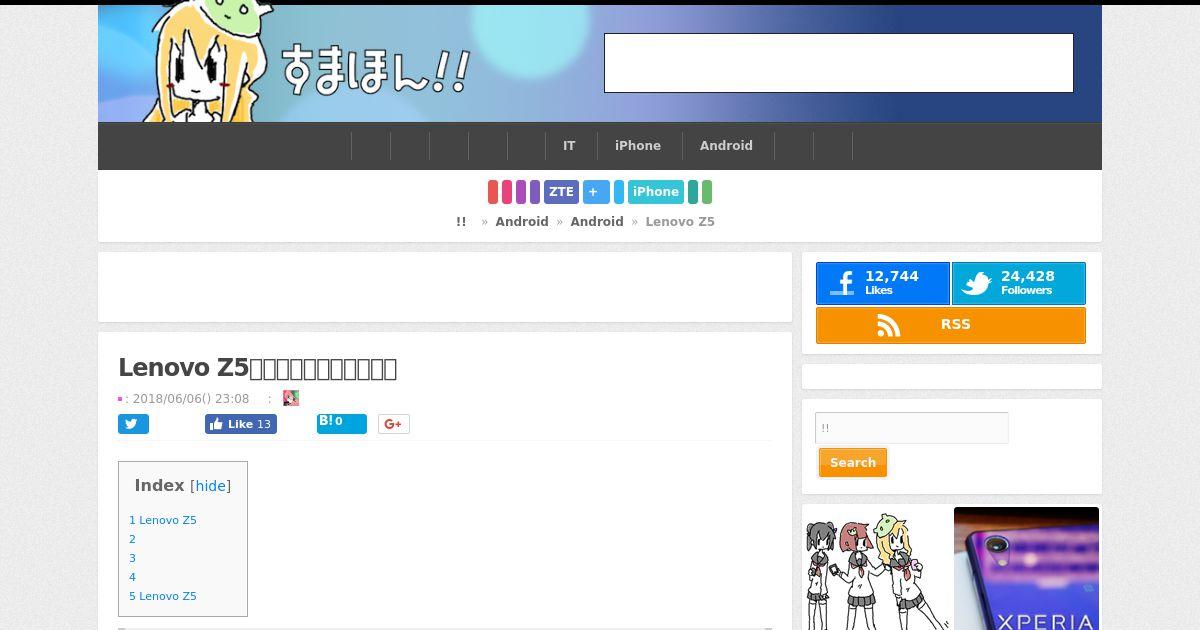The height and width of the screenshot is (630, 1200).
Task: Share the article on Twitter
Action: (x=133, y=424)
